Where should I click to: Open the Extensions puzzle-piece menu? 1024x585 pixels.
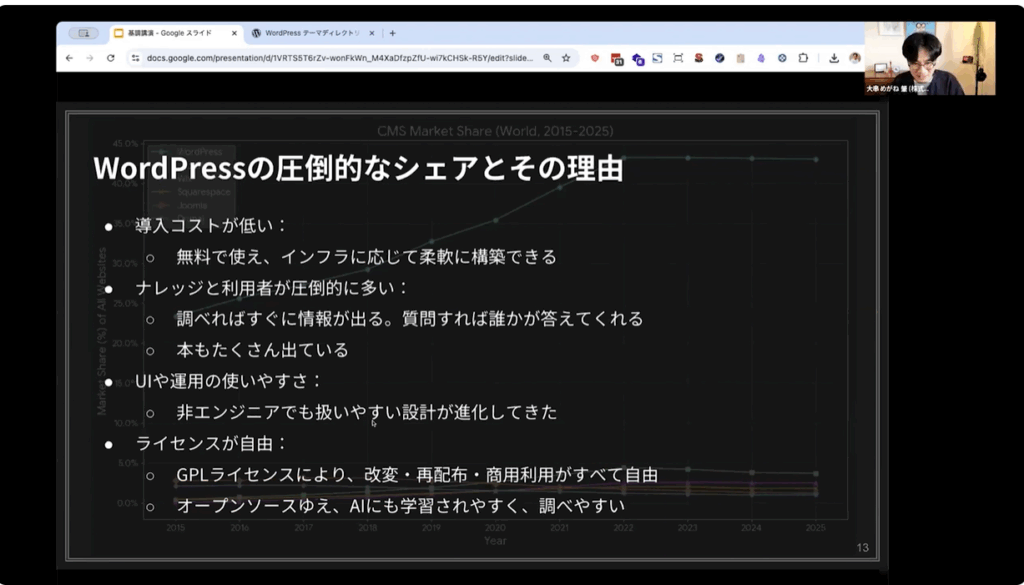tap(803, 58)
